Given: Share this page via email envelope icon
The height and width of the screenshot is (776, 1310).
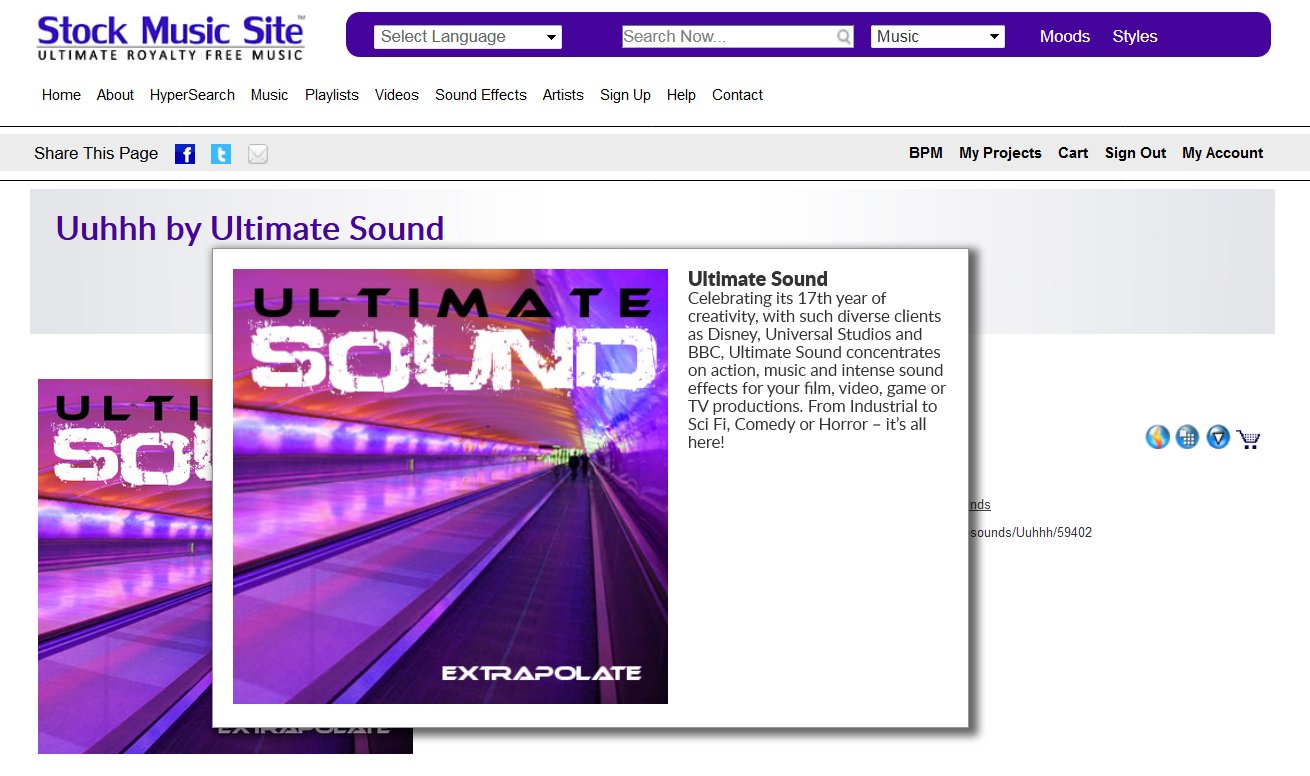Looking at the screenshot, I should pyautogui.click(x=258, y=154).
